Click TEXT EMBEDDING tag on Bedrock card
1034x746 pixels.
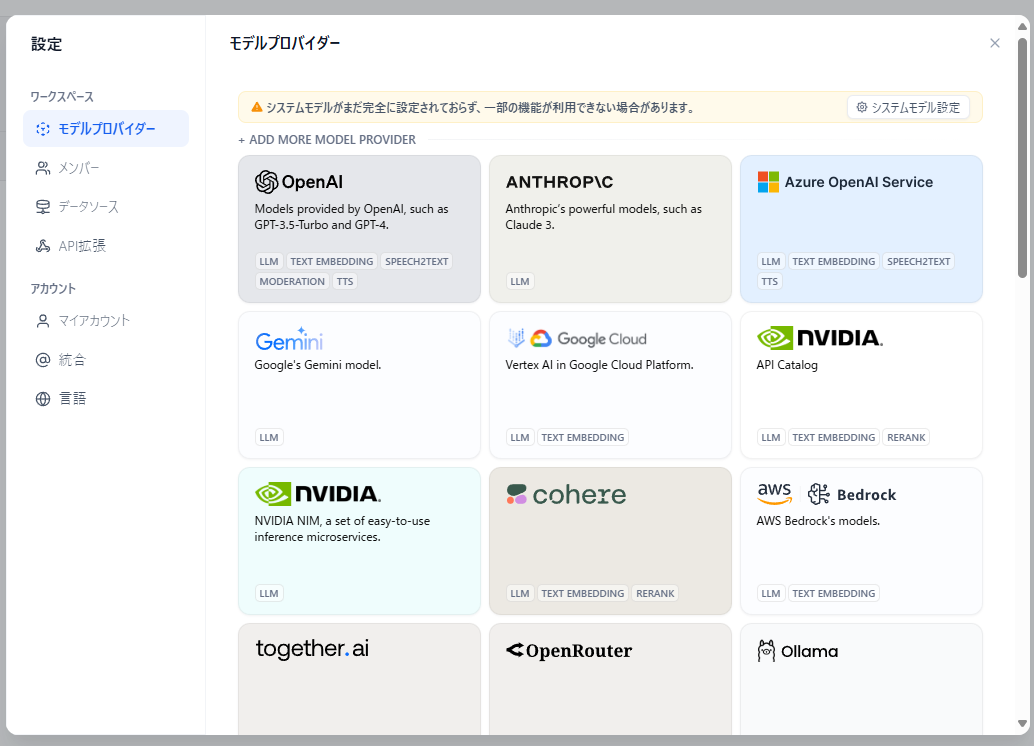pos(834,594)
